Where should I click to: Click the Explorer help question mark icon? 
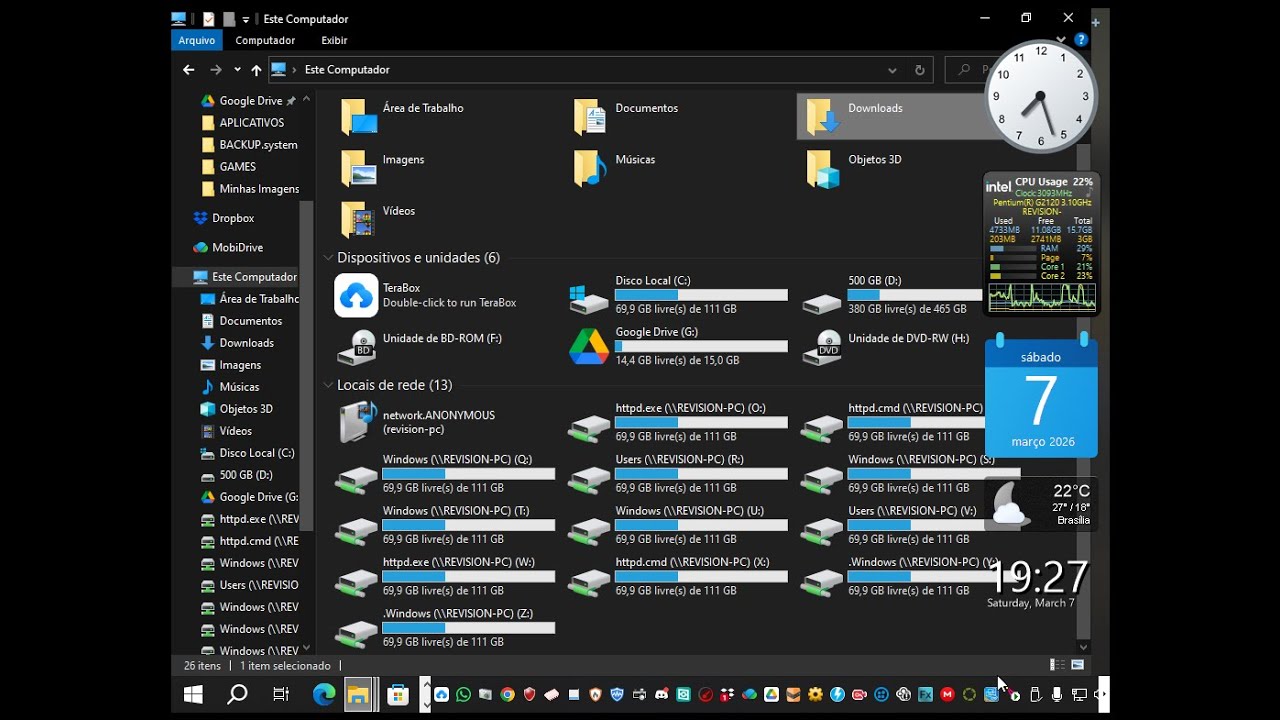tap(1081, 40)
